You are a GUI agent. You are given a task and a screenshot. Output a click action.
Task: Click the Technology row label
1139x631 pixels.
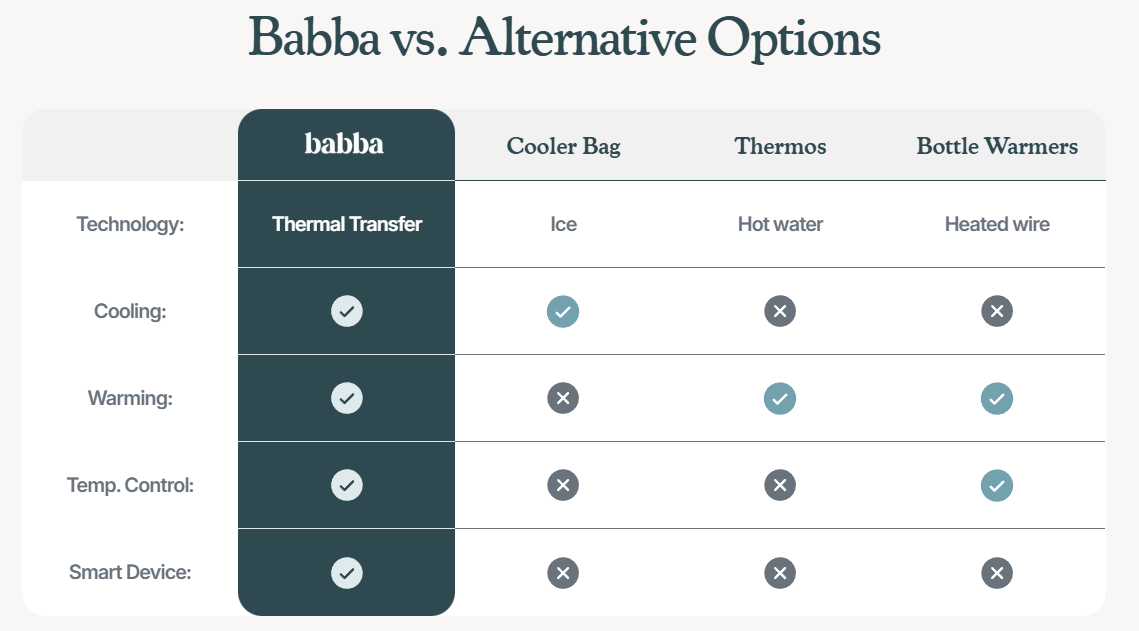tap(130, 224)
